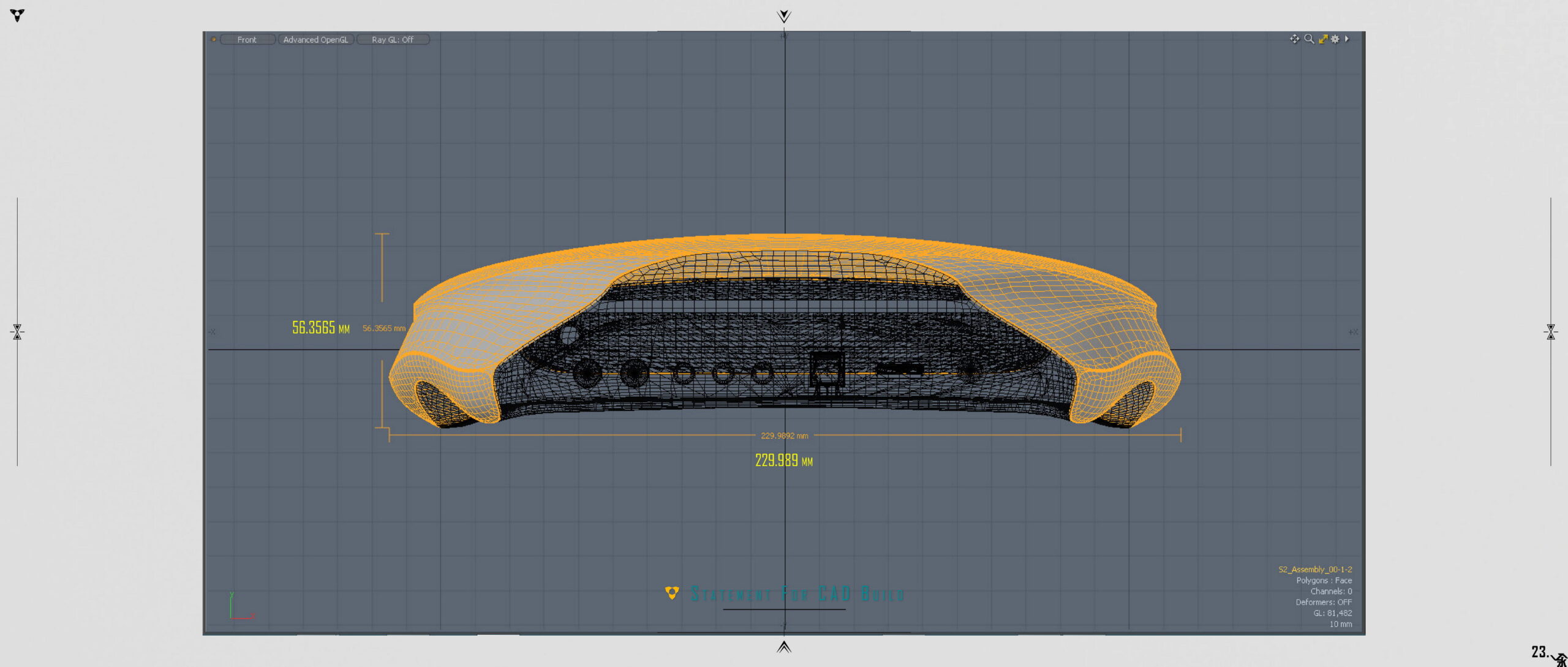
Task: Expand the viewport options right arrow
Action: point(1346,39)
